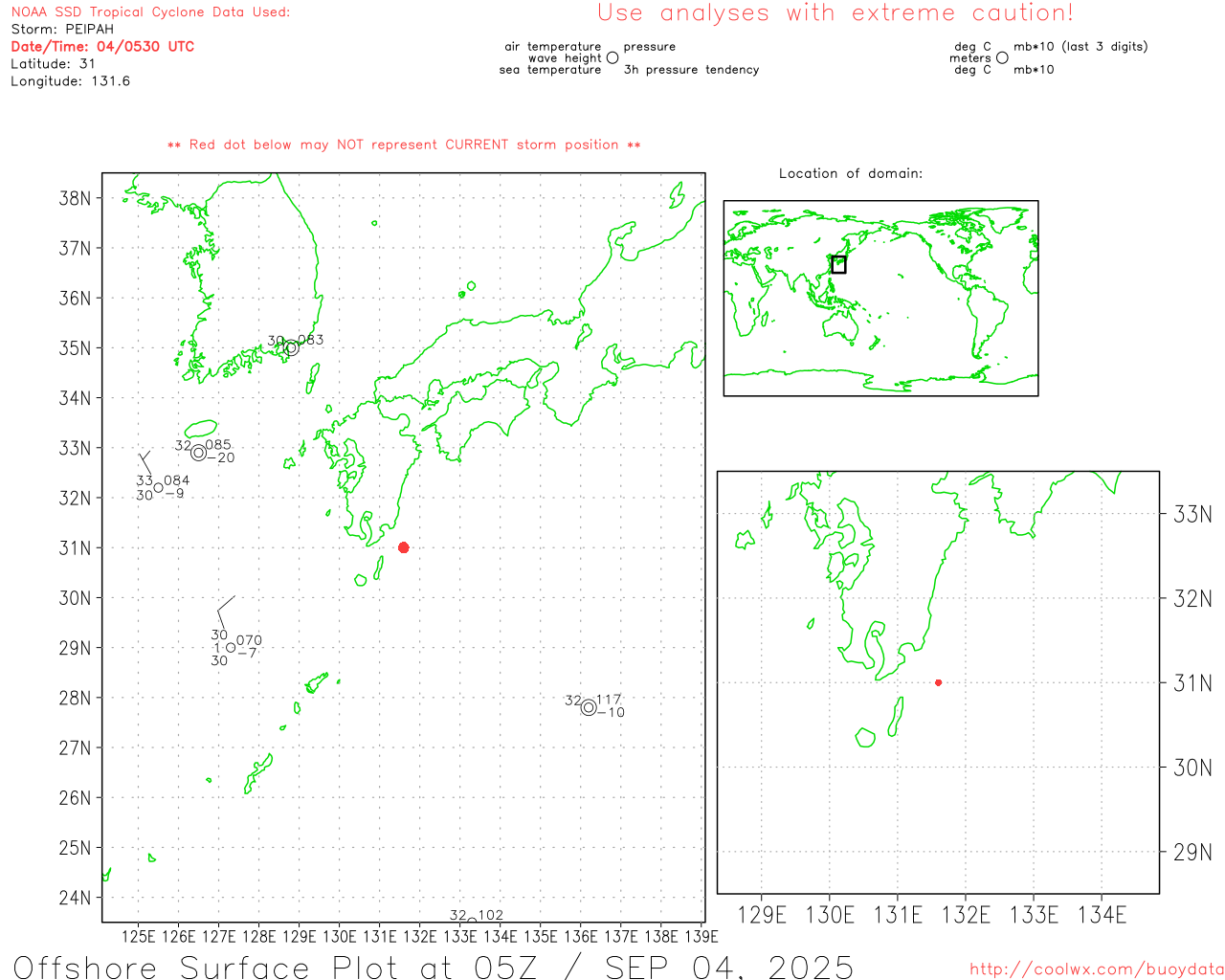Viewport: 1225px width, 980px height.
Task: Click the '129E' label on the inset map
Action: click(x=763, y=916)
